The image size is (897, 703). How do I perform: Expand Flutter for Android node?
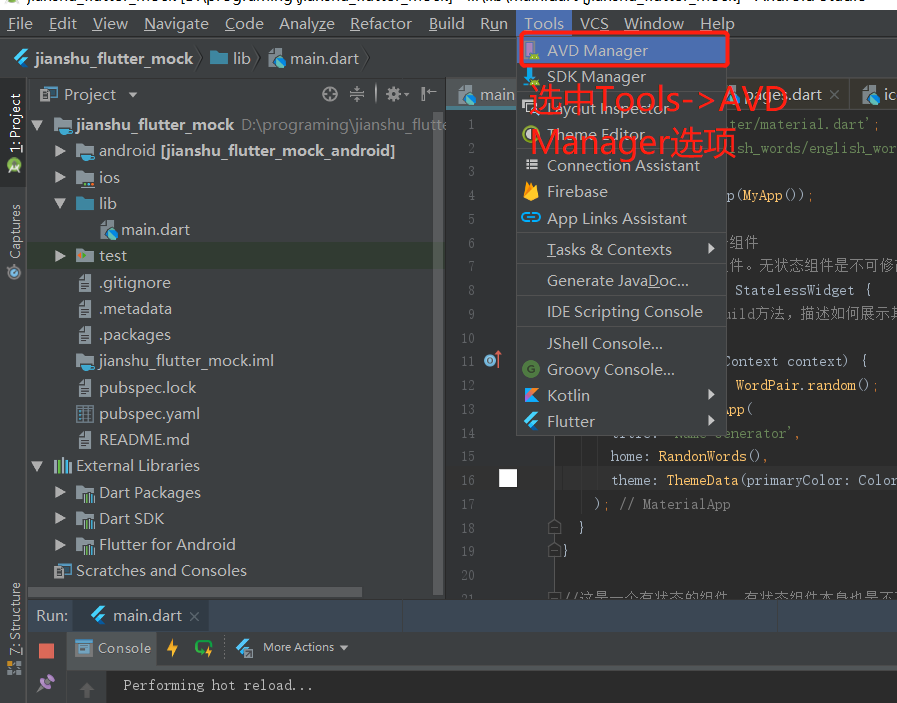click(59, 545)
